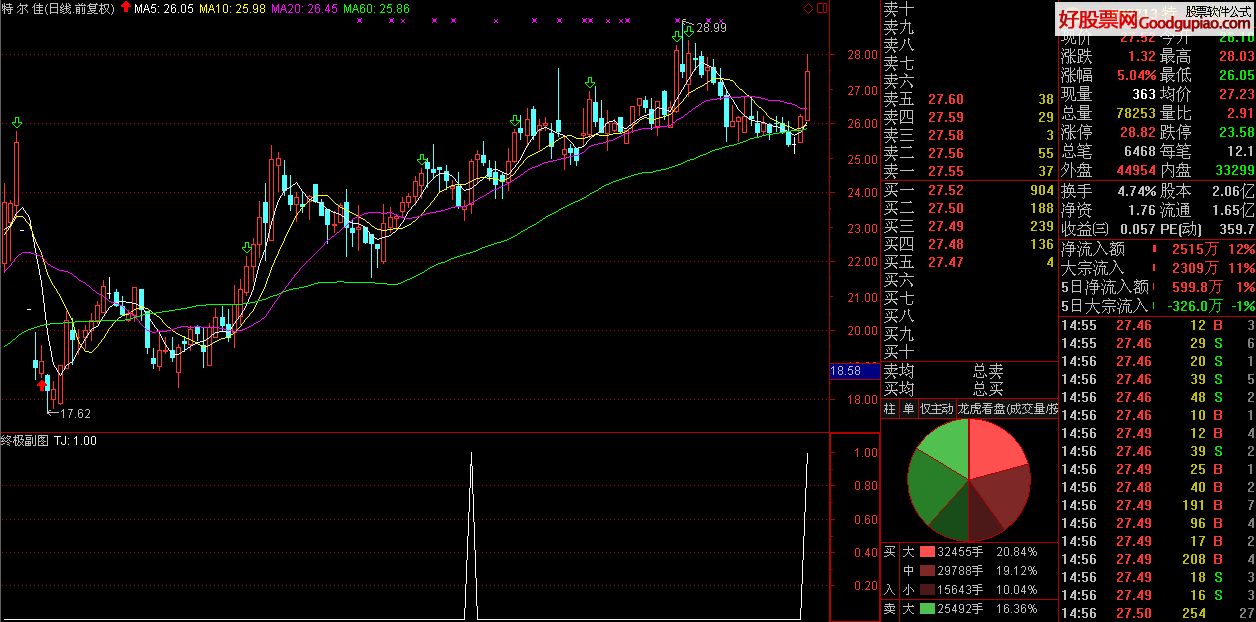Click the red arrow marker above the 17.62 low
1256x622 pixels.
(x=41, y=384)
